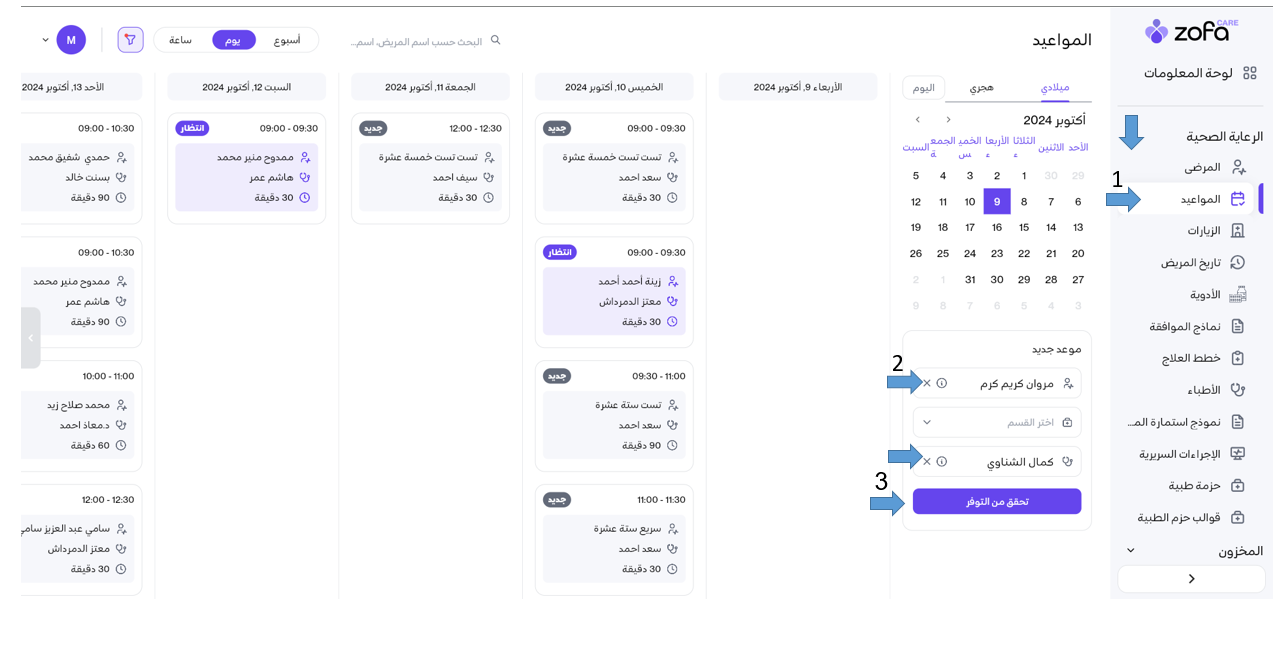
Task: Remove the selected doctor كمال الشناوي
Action: (x=927, y=462)
